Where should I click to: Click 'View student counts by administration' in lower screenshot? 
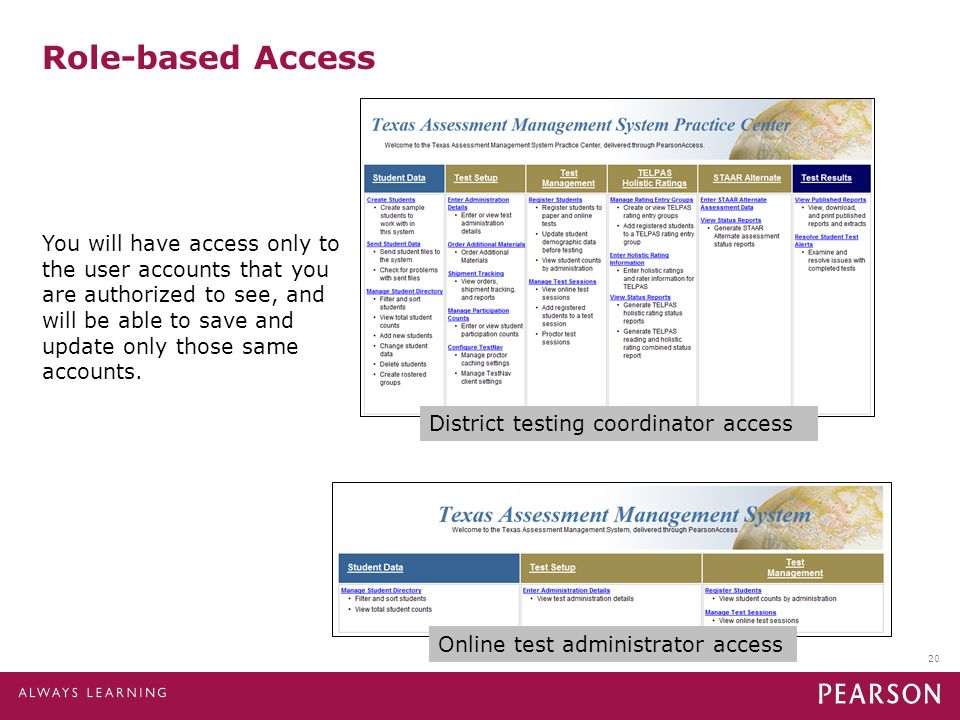pyautogui.click(x=778, y=599)
